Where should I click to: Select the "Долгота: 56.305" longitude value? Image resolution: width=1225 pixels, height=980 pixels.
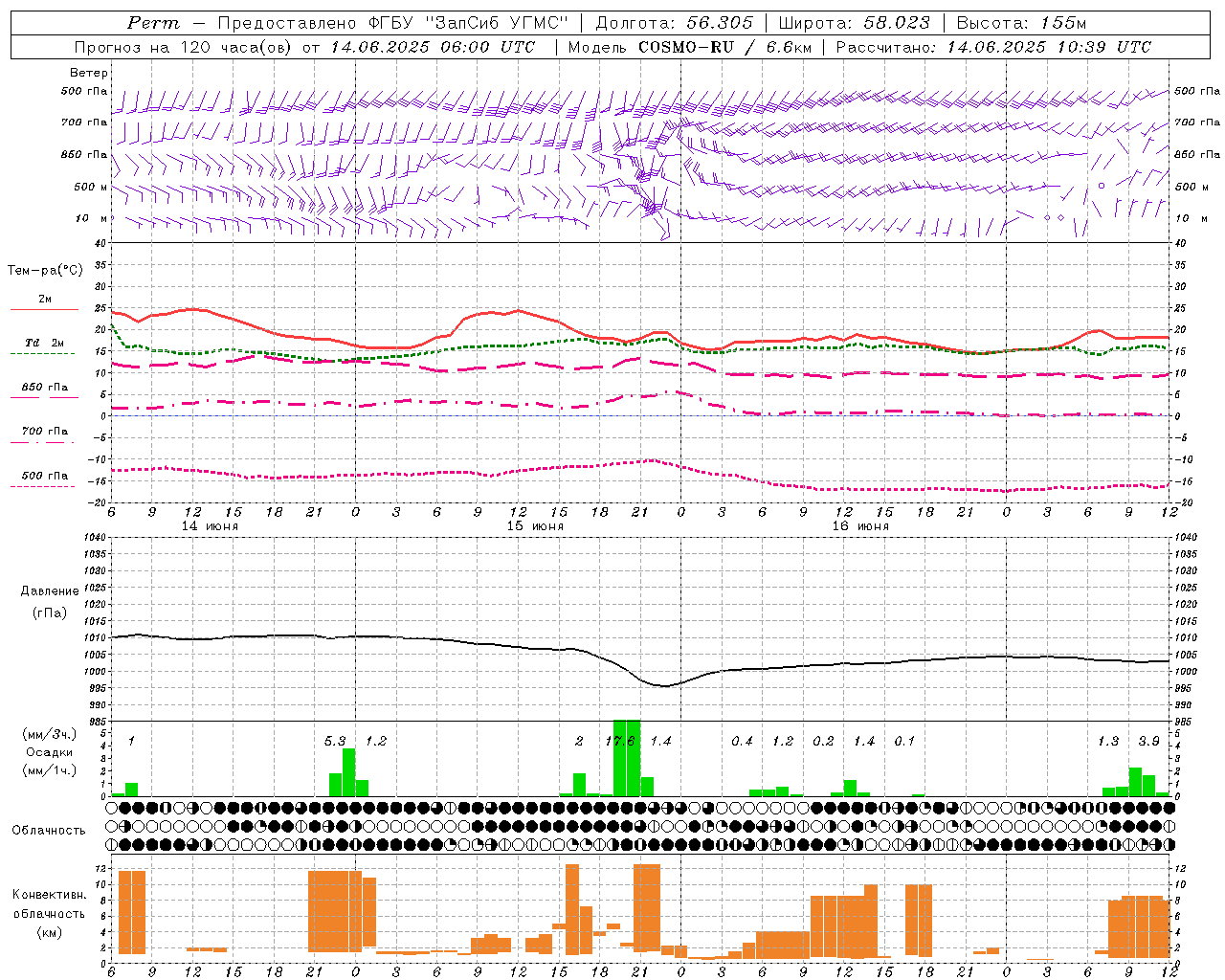(675, 23)
